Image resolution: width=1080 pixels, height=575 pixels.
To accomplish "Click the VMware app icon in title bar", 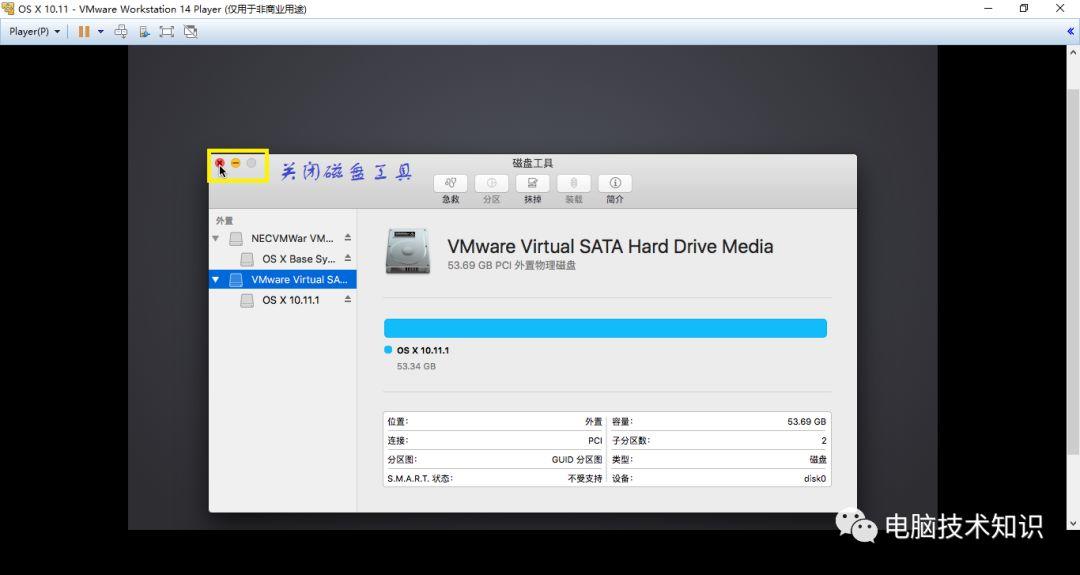I will pos(8,8).
